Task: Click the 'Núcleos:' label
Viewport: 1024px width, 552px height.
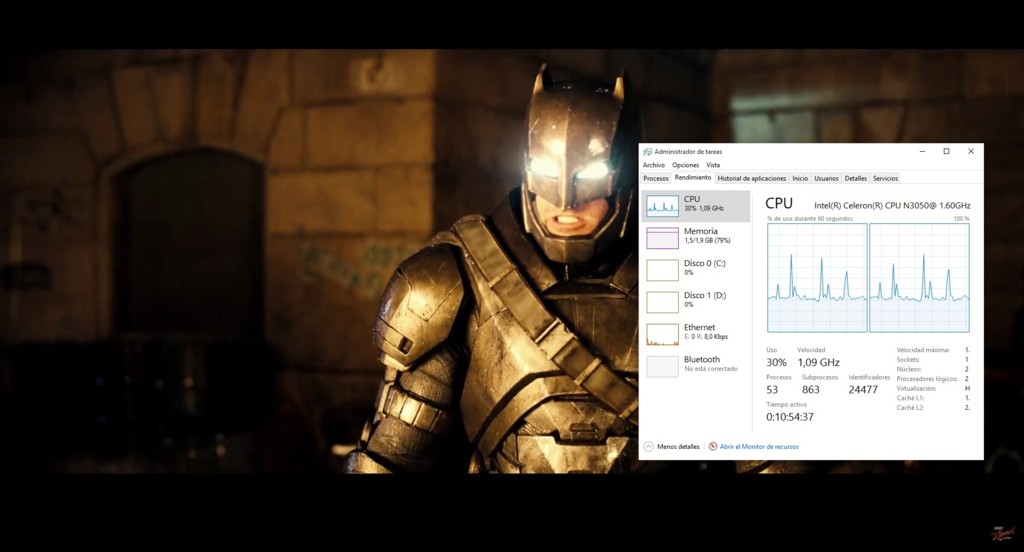Action: click(x=908, y=369)
